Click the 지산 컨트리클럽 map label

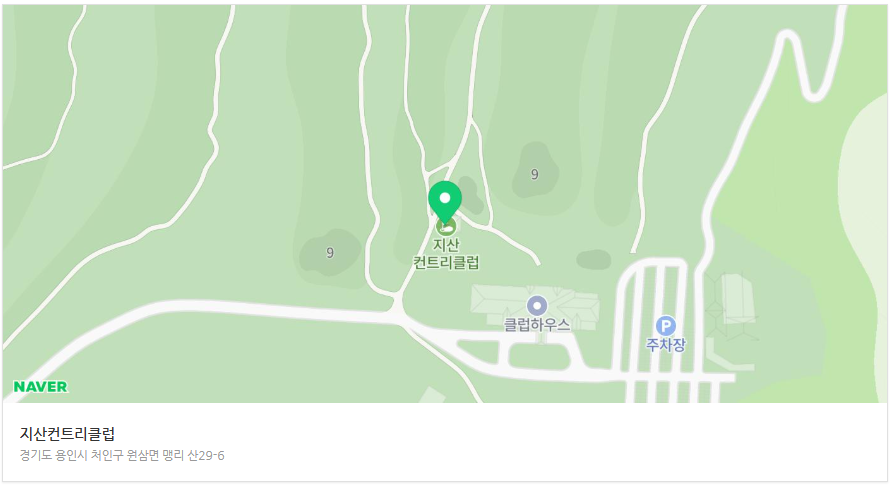[x=446, y=253]
